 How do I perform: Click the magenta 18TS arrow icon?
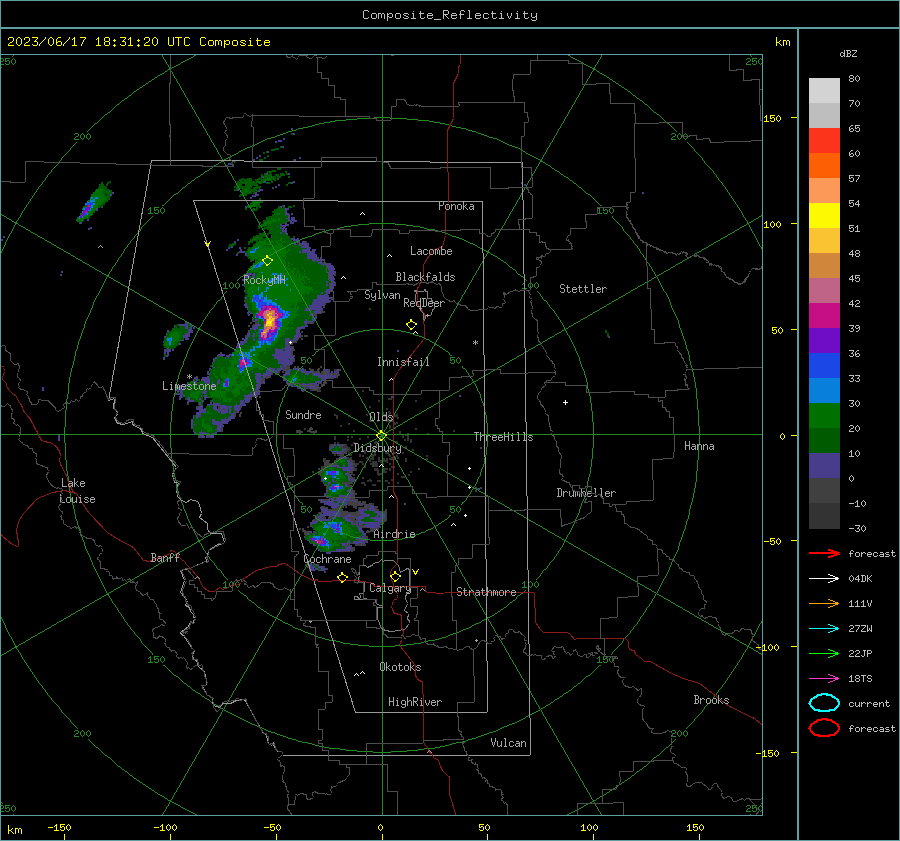tap(824, 679)
